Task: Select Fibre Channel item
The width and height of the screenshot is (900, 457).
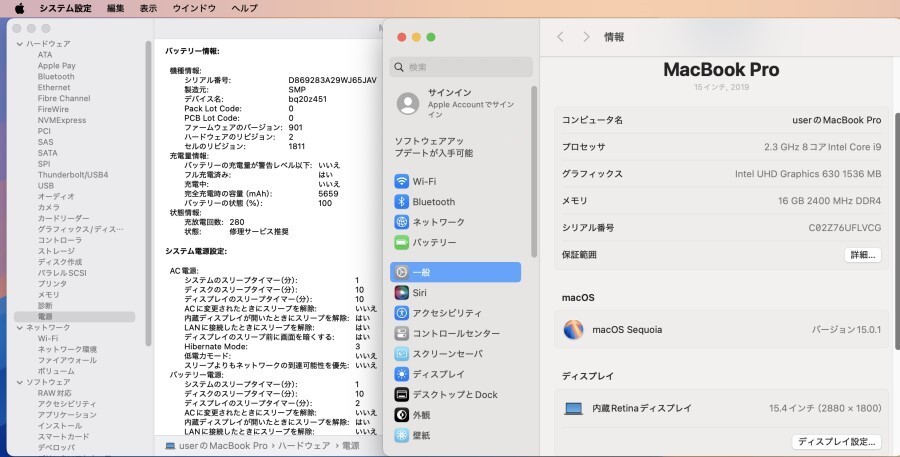Action: (x=64, y=98)
